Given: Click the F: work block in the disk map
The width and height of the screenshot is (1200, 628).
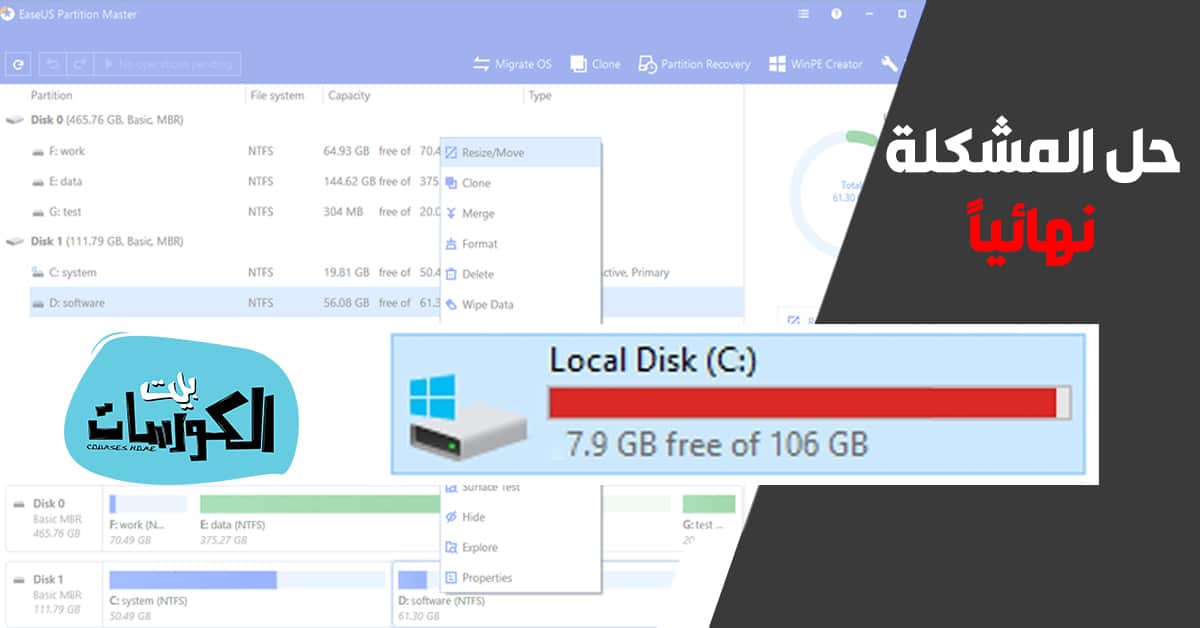Looking at the screenshot, I should tap(148, 518).
